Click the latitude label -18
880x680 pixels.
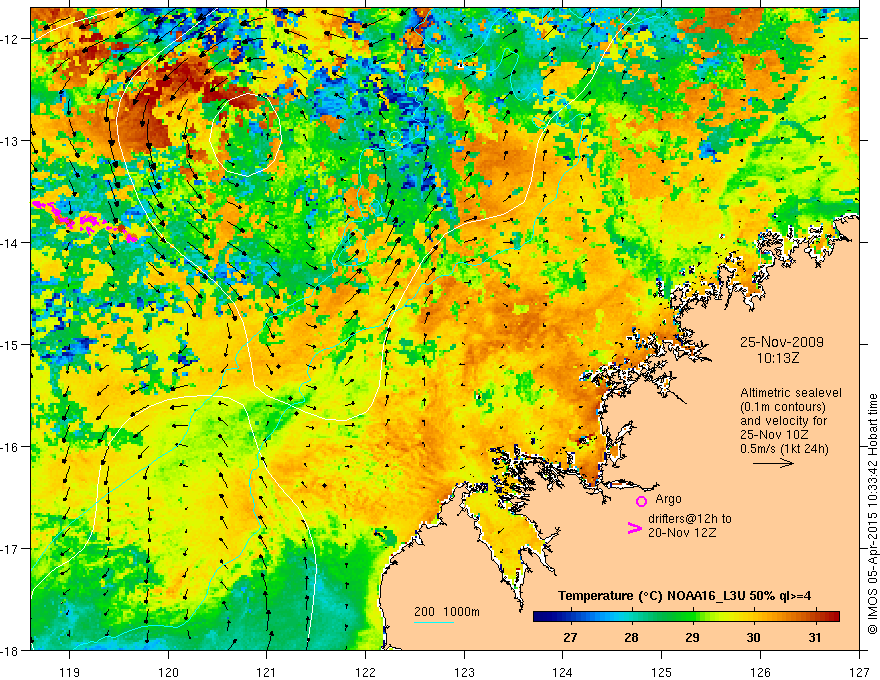coord(11,650)
